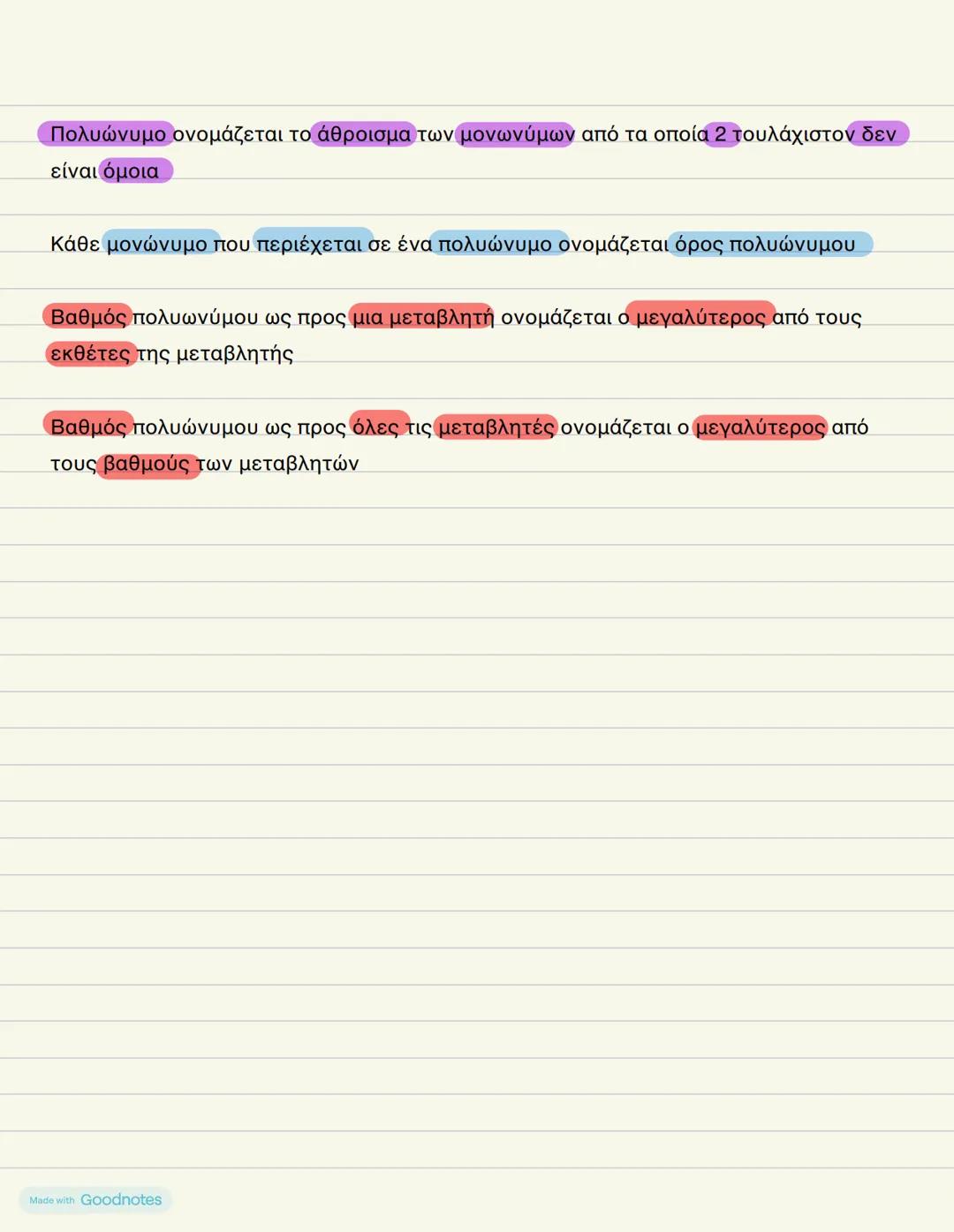Click "μεταβλητής" after the highlighted "εκθέτες"

click(x=234, y=354)
